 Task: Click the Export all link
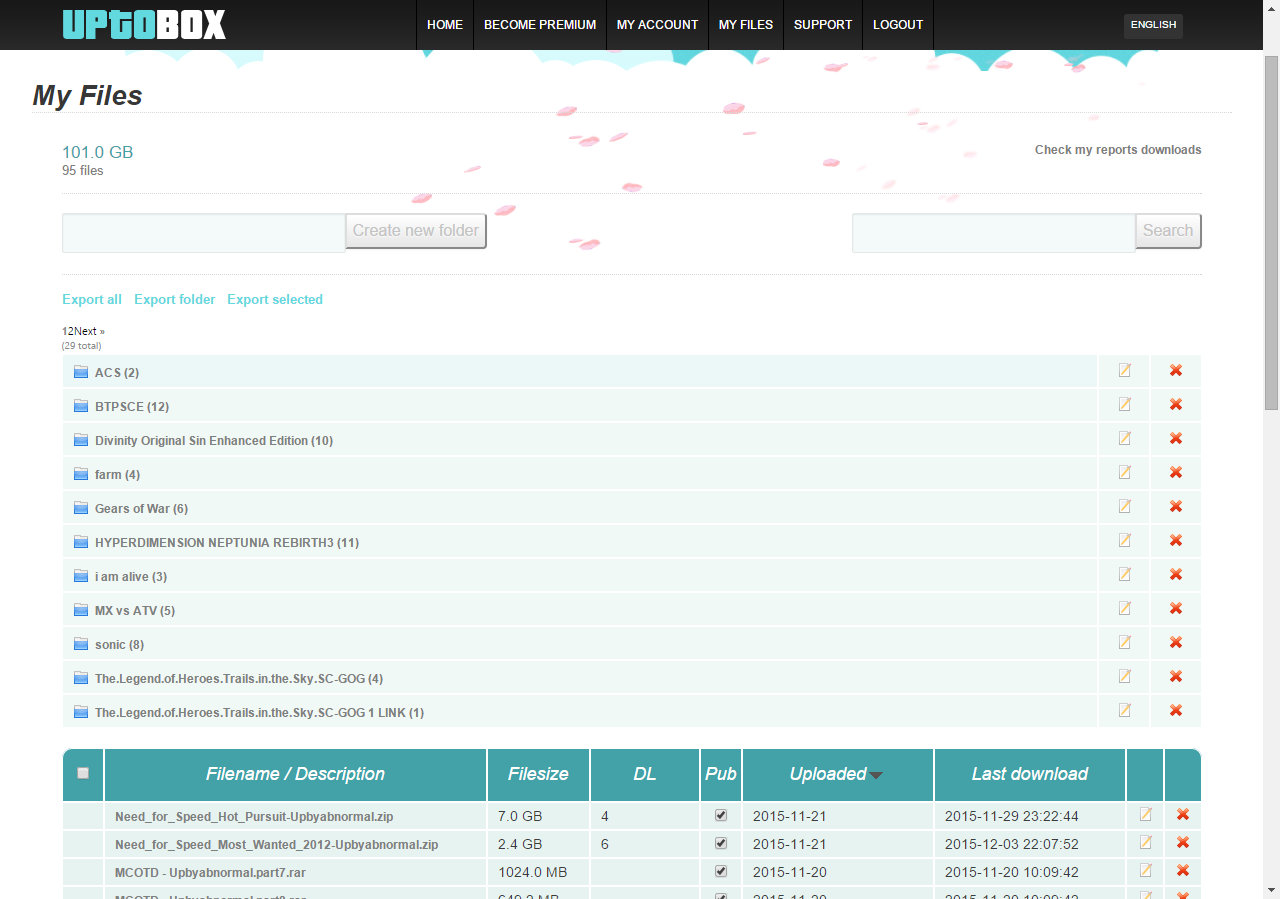point(92,299)
